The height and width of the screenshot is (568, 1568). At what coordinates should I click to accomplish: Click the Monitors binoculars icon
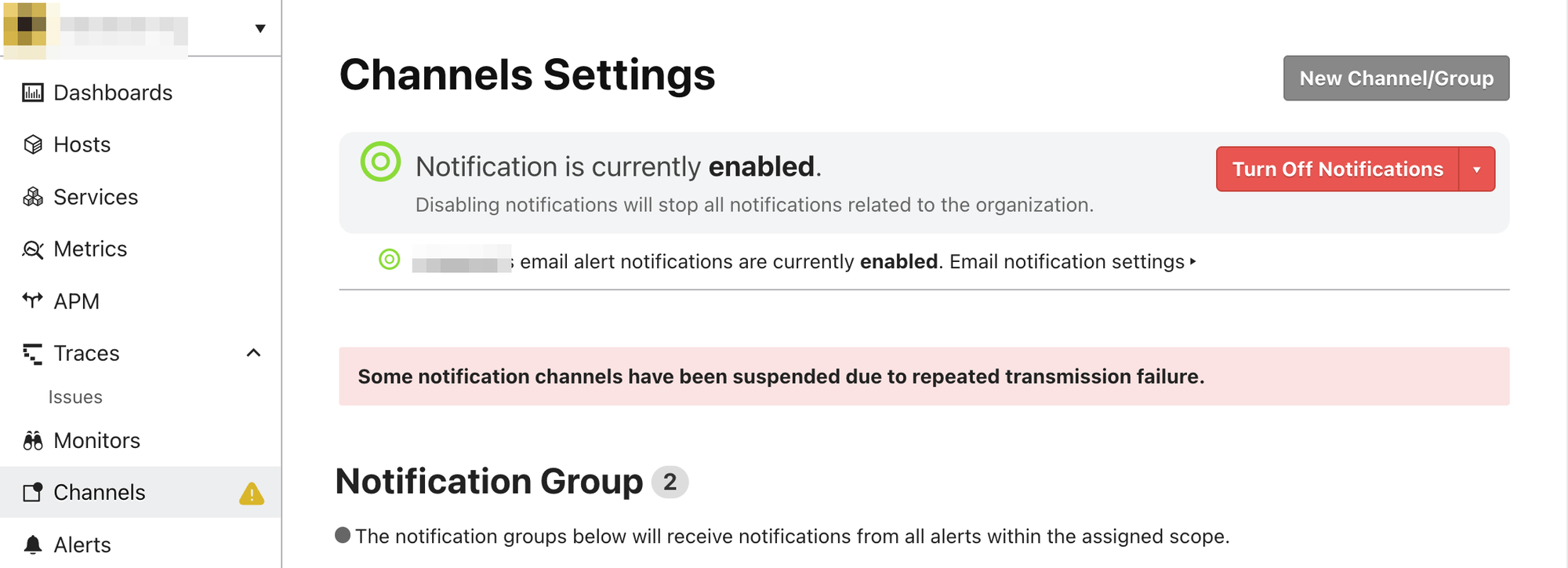(x=33, y=440)
